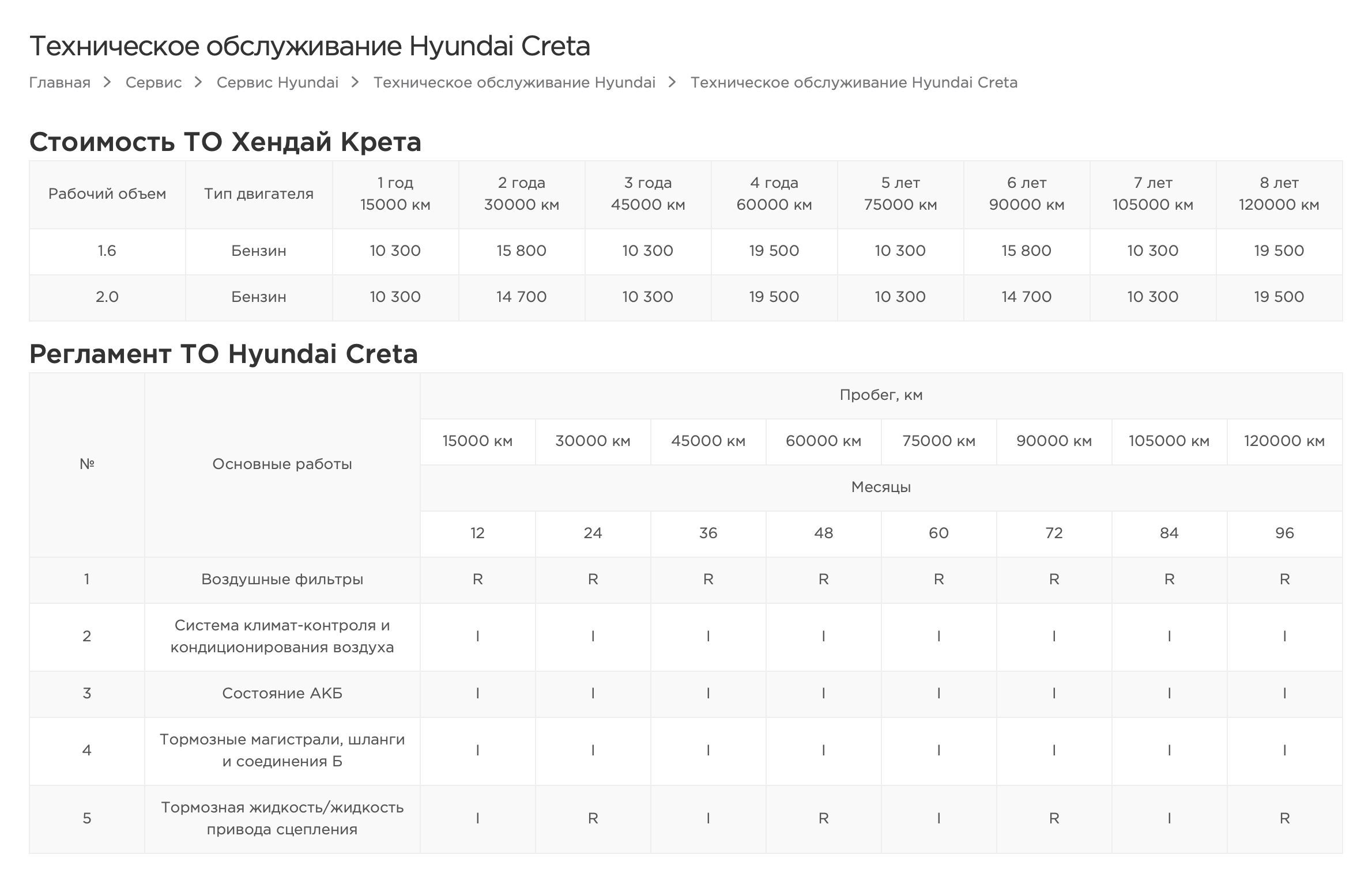Click R for Воздушные фильтры at 15000 км

pyautogui.click(x=478, y=579)
